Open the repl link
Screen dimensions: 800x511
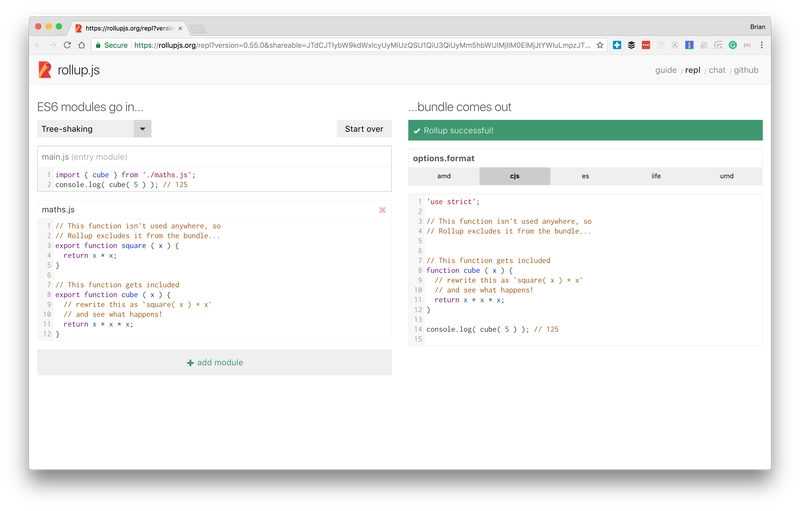692,70
